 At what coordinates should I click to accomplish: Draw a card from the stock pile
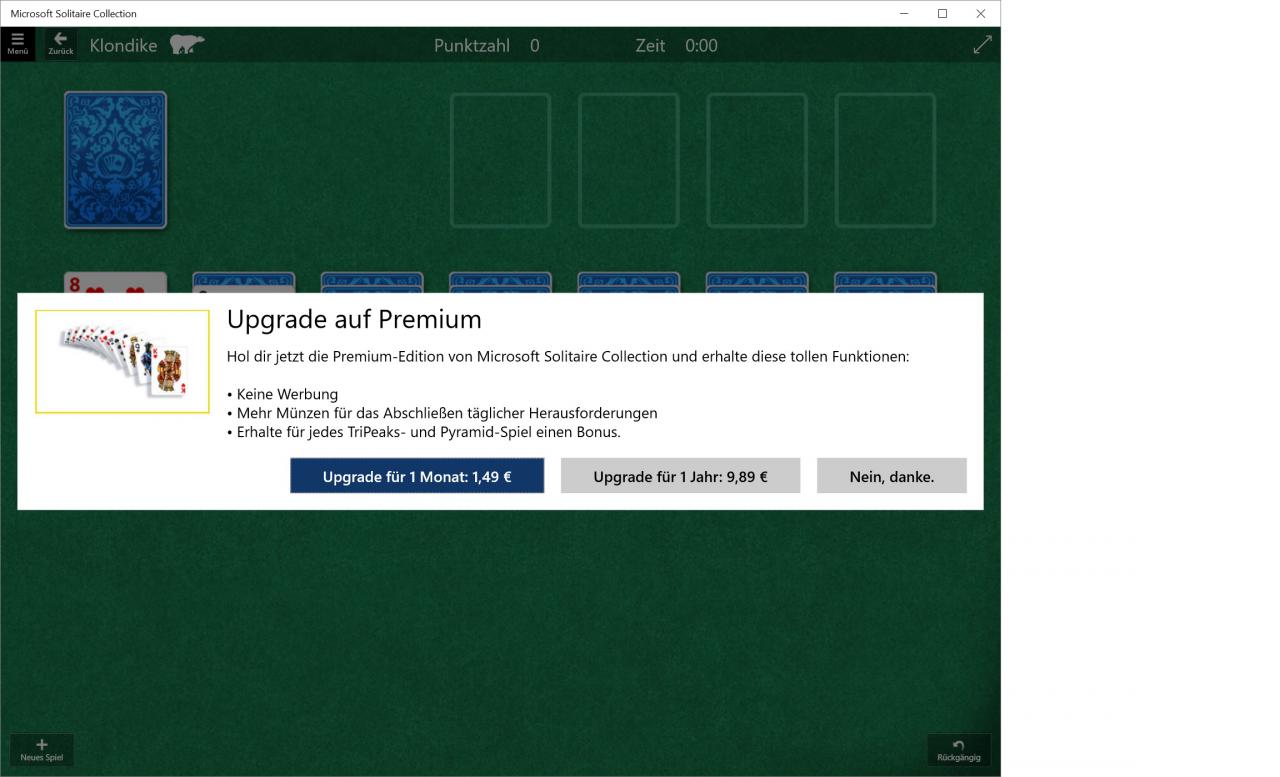[115, 160]
